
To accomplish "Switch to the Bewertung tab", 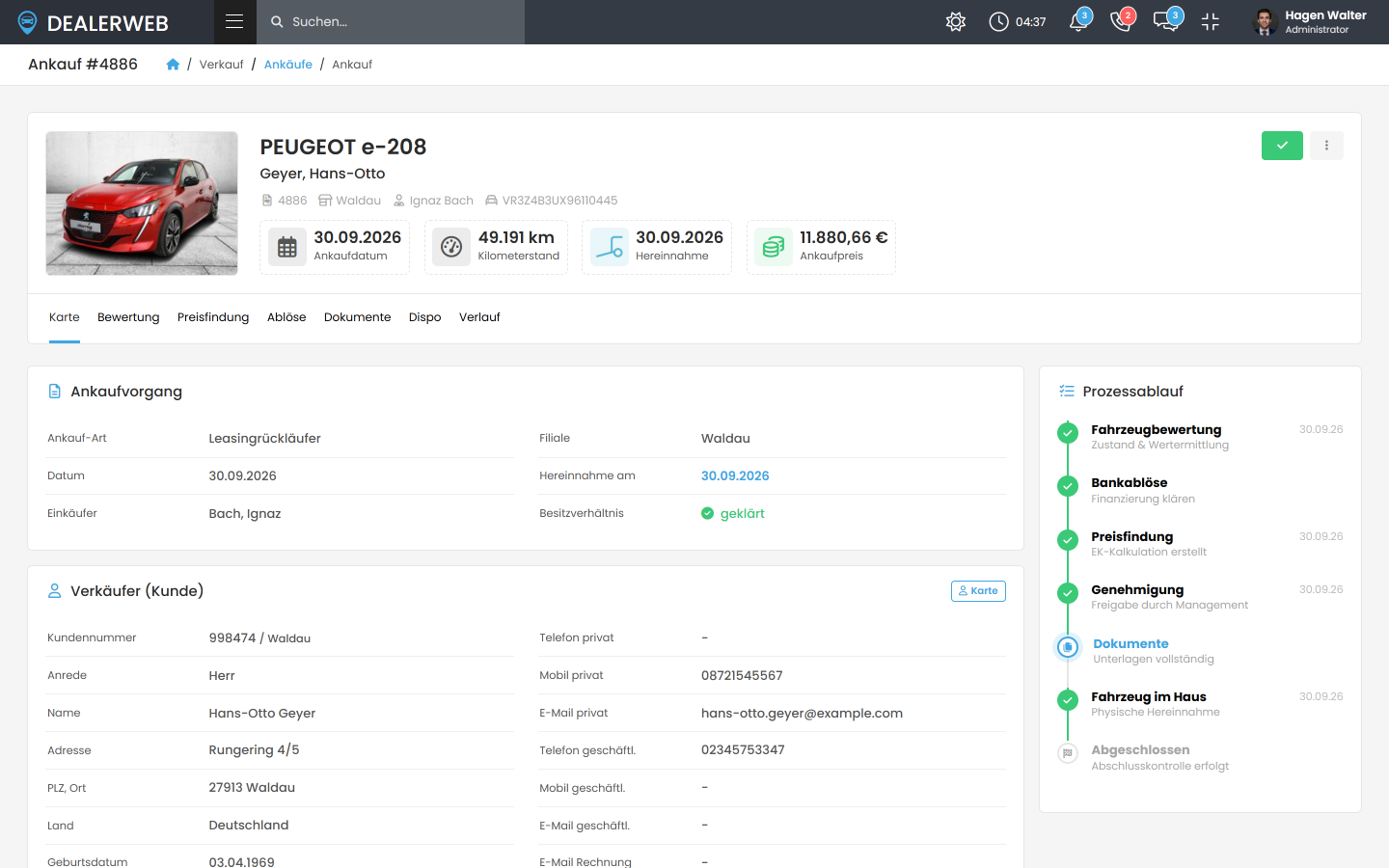I will (128, 317).
